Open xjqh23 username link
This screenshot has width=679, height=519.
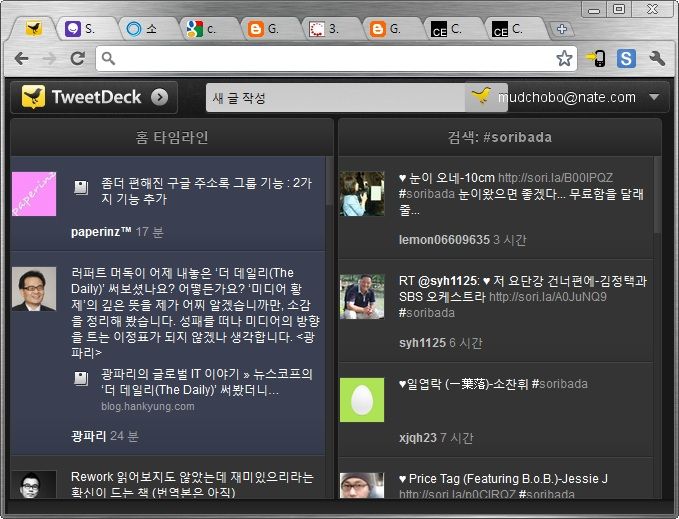point(417,438)
